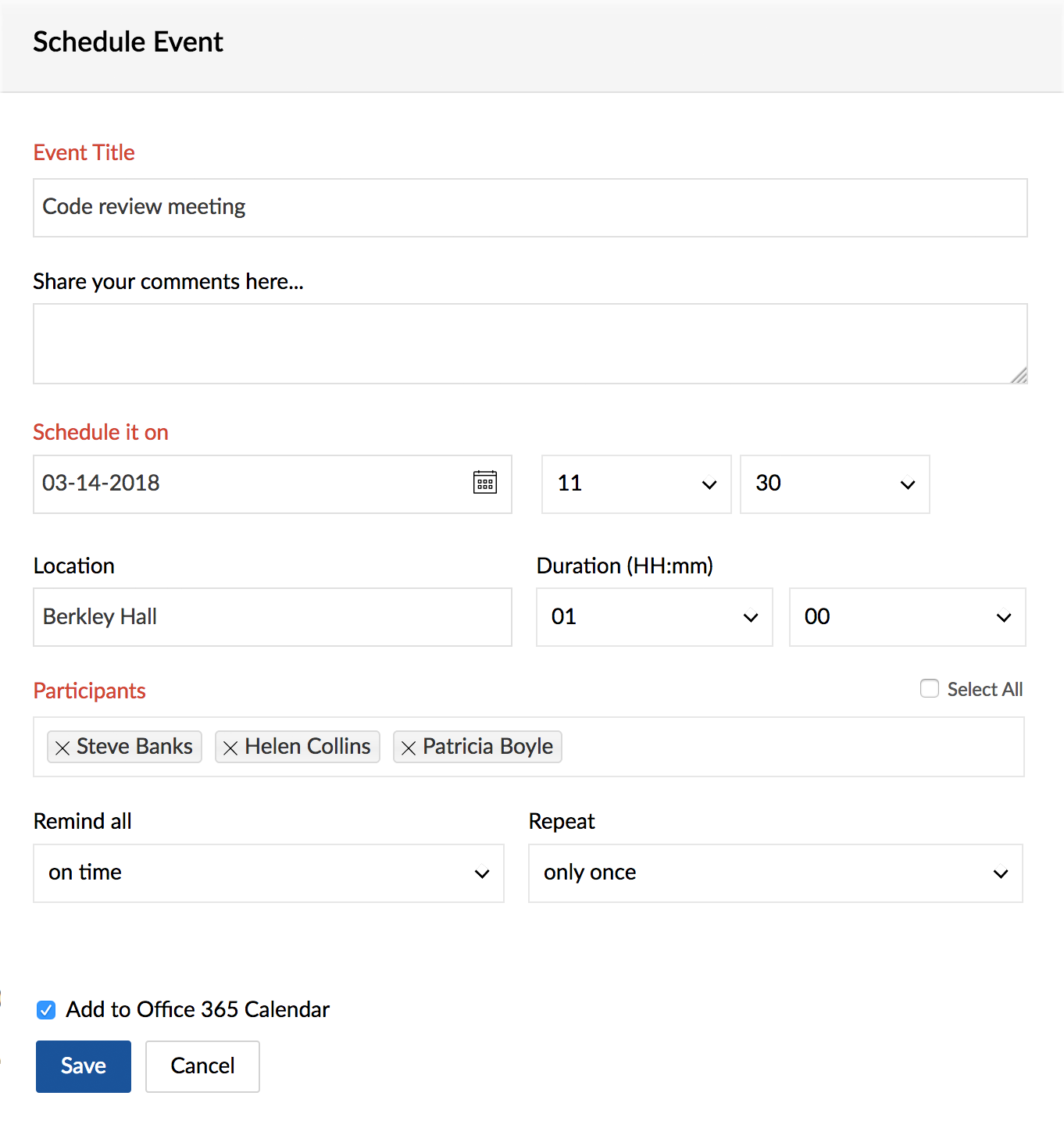This screenshot has width=1064, height=1128.
Task: Open the Remind all dropdown
Action: [269, 873]
